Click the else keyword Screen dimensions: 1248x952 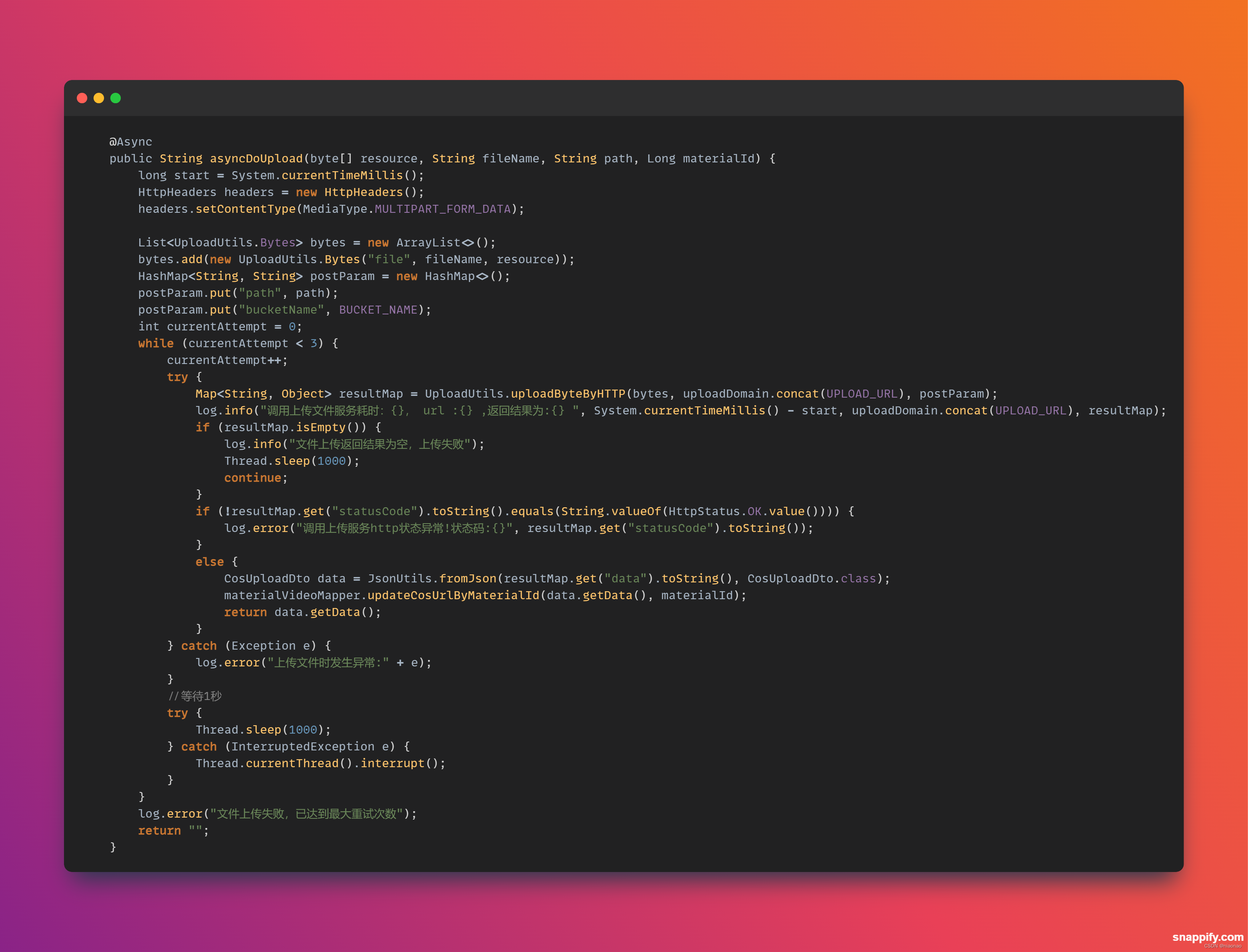pyautogui.click(x=209, y=562)
